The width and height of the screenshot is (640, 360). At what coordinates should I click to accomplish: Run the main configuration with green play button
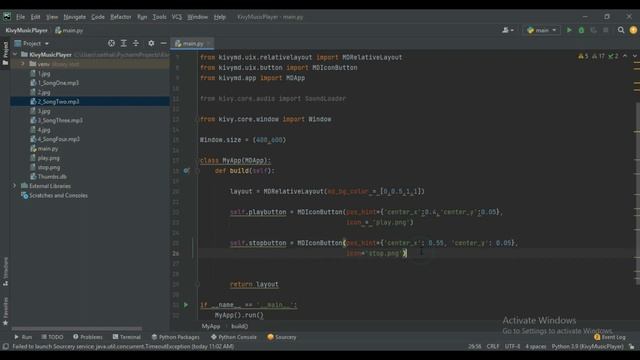click(x=569, y=30)
